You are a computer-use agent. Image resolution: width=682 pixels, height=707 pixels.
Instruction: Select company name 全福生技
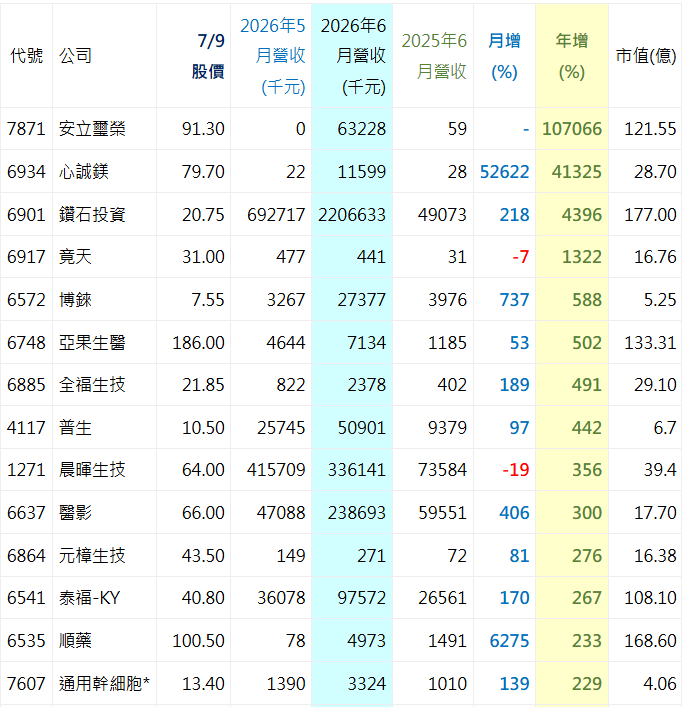click(92, 385)
